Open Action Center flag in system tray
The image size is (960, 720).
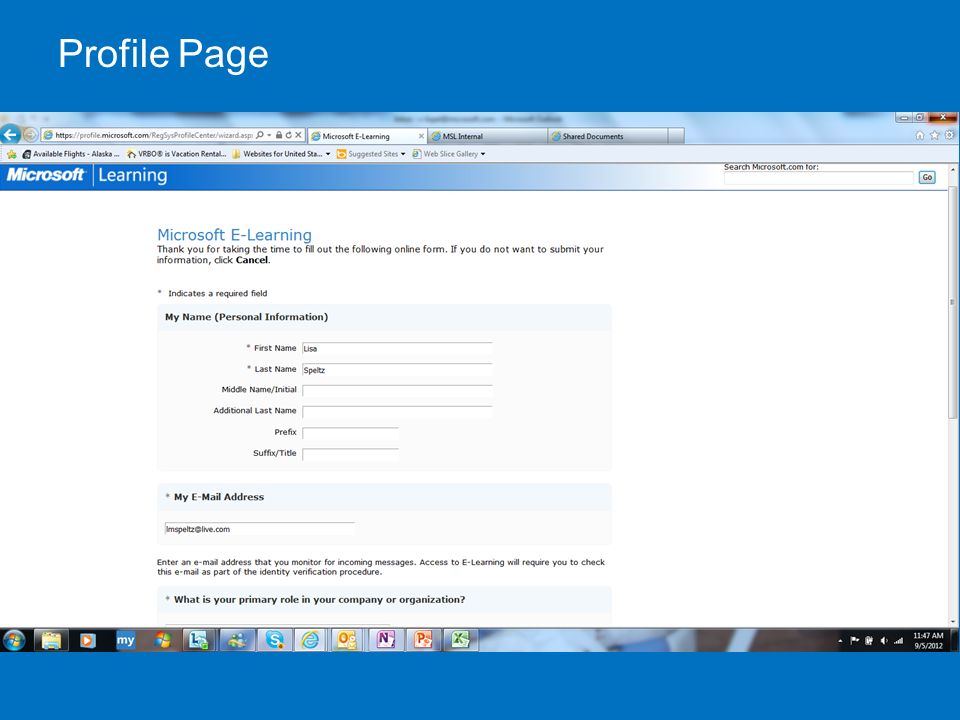point(855,641)
